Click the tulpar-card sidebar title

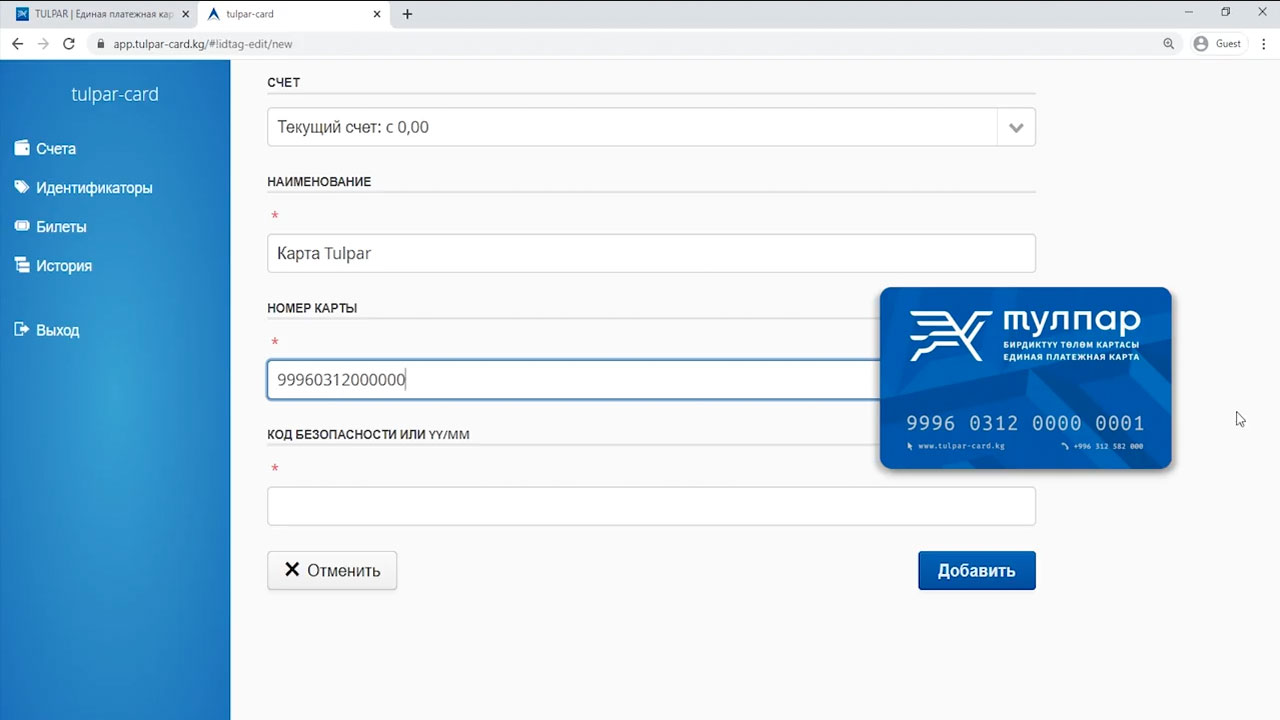tap(115, 94)
